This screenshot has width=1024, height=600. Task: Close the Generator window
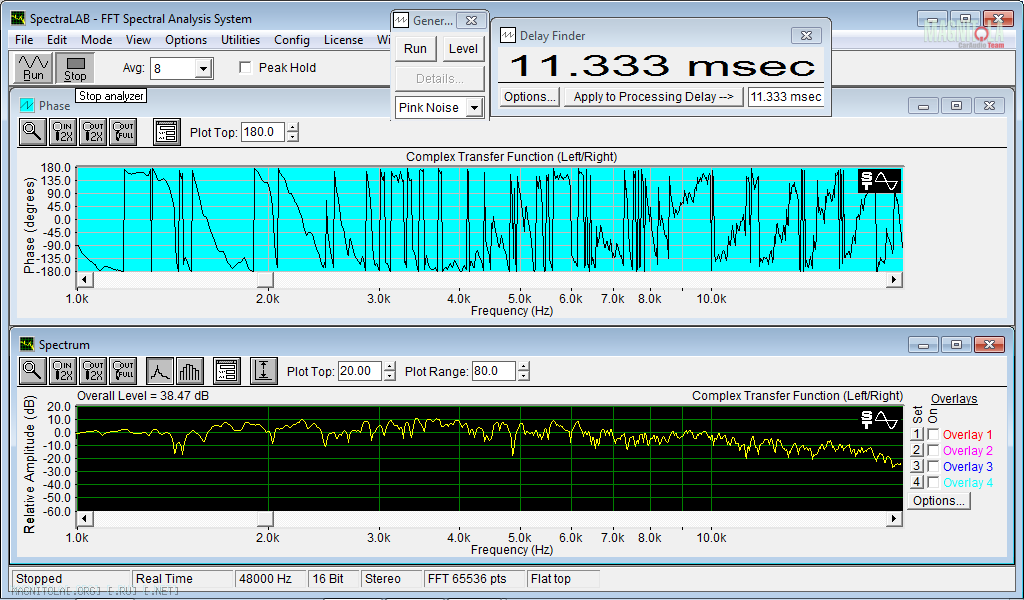[471, 20]
